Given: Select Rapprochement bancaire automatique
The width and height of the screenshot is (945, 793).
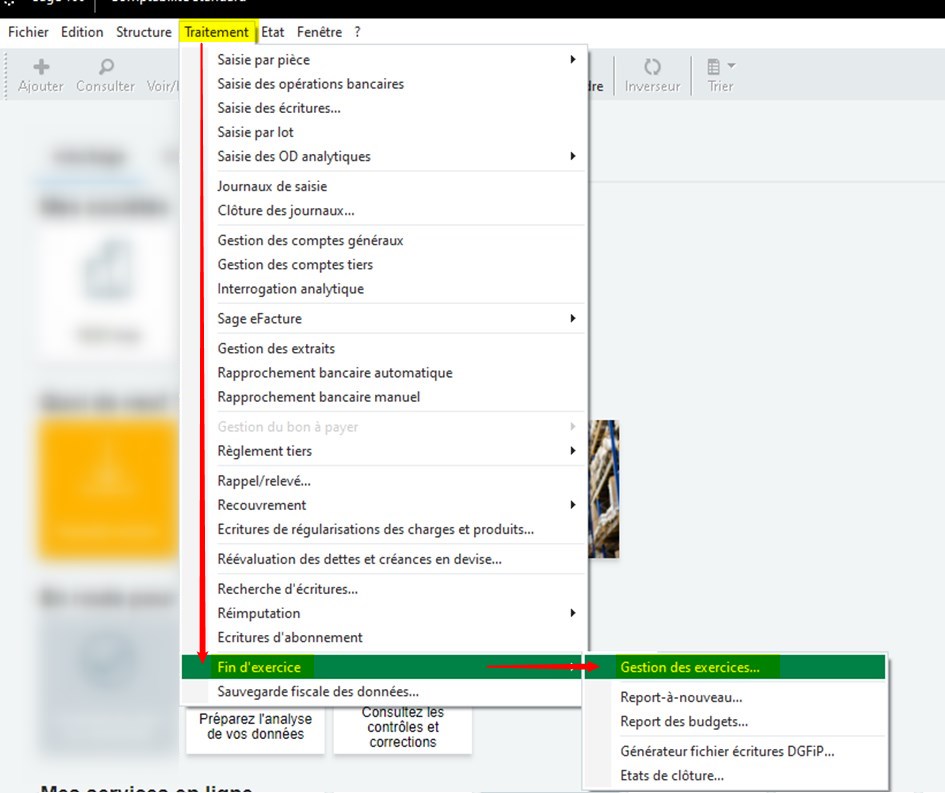Looking at the screenshot, I should coord(335,373).
